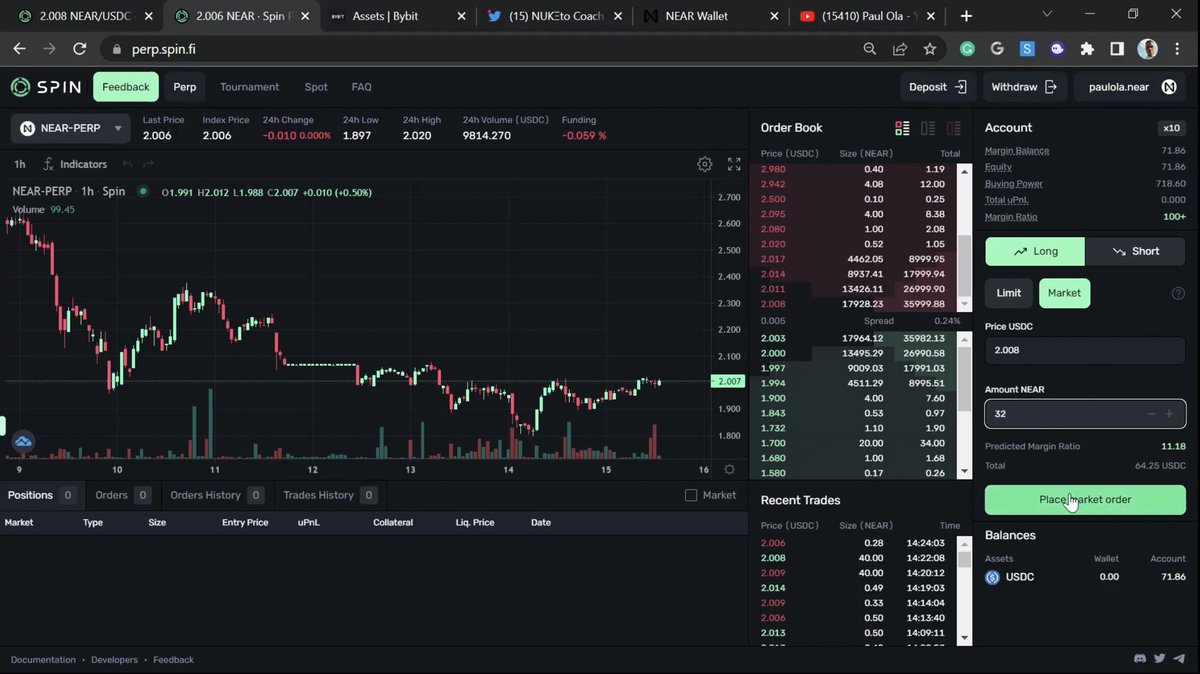
Task: Open chart settings gear icon
Action: point(705,164)
